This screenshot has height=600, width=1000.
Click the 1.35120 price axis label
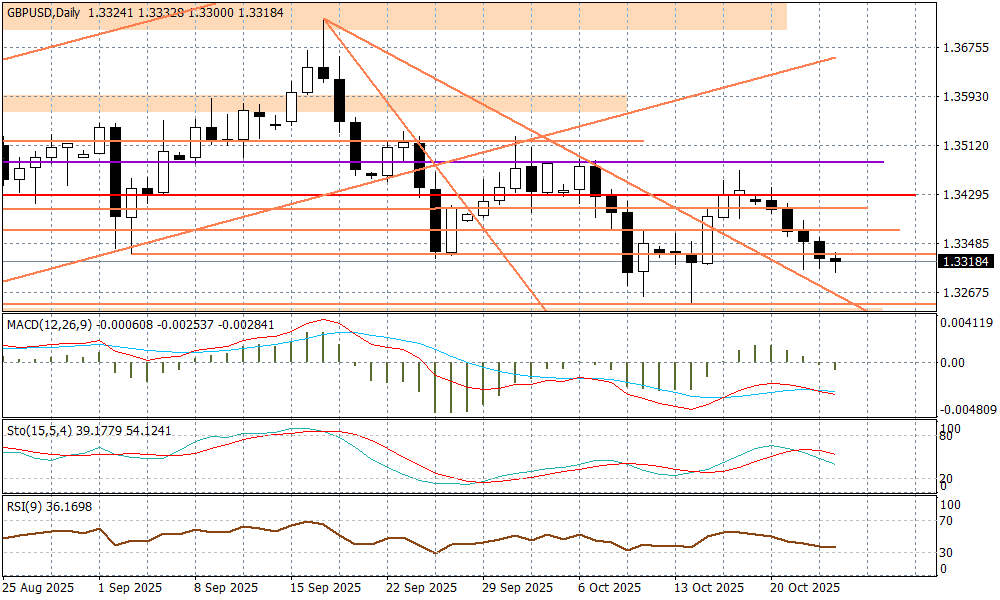coord(965,146)
